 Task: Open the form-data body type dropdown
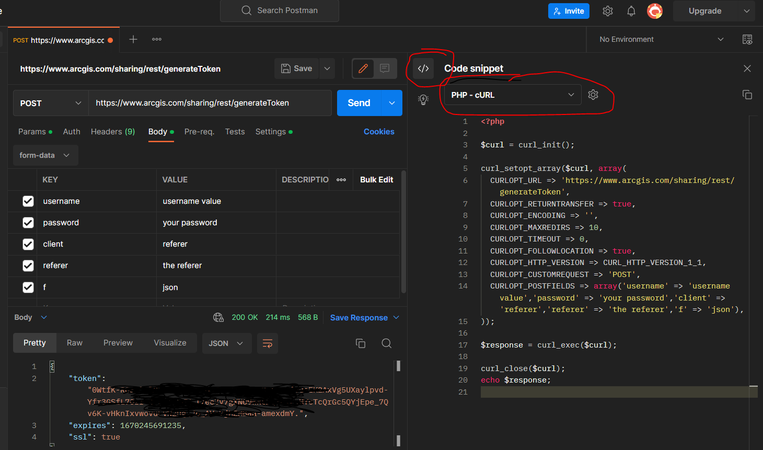[x=45, y=155]
